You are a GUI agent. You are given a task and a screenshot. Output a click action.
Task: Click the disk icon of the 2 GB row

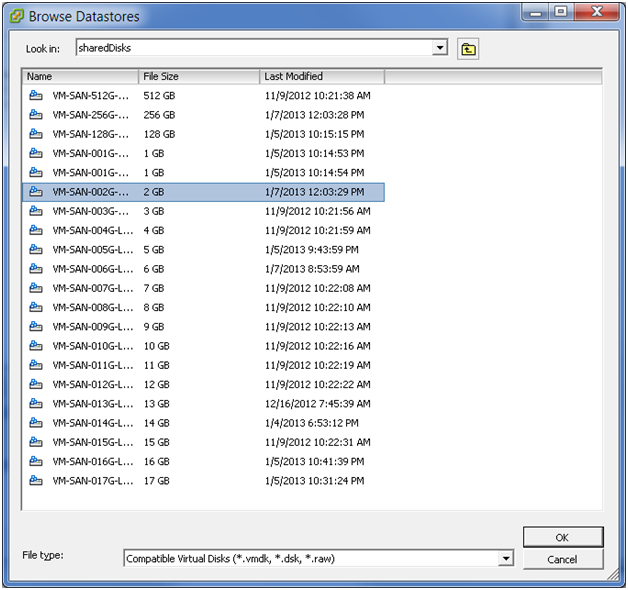tap(36, 191)
